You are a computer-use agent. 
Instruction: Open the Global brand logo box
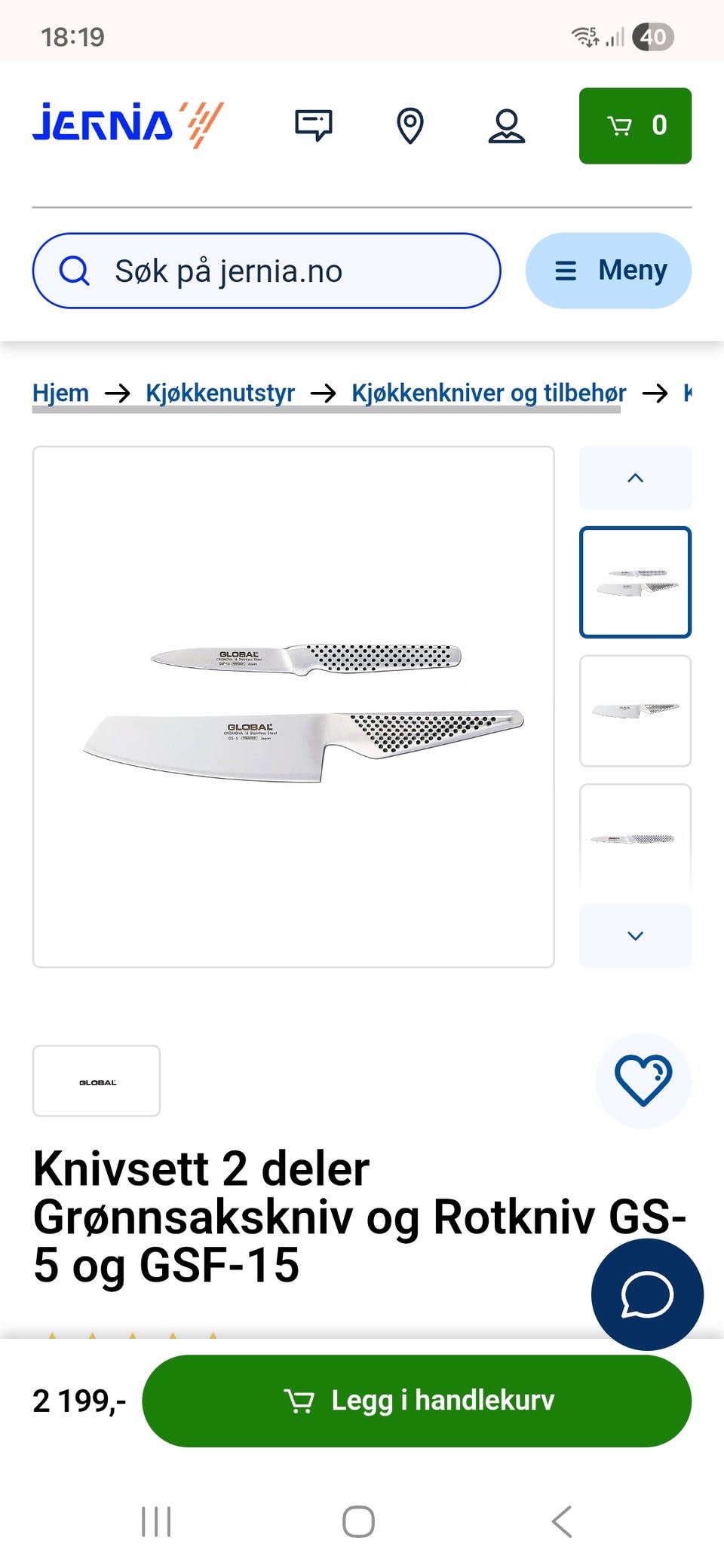click(x=97, y=1081)
